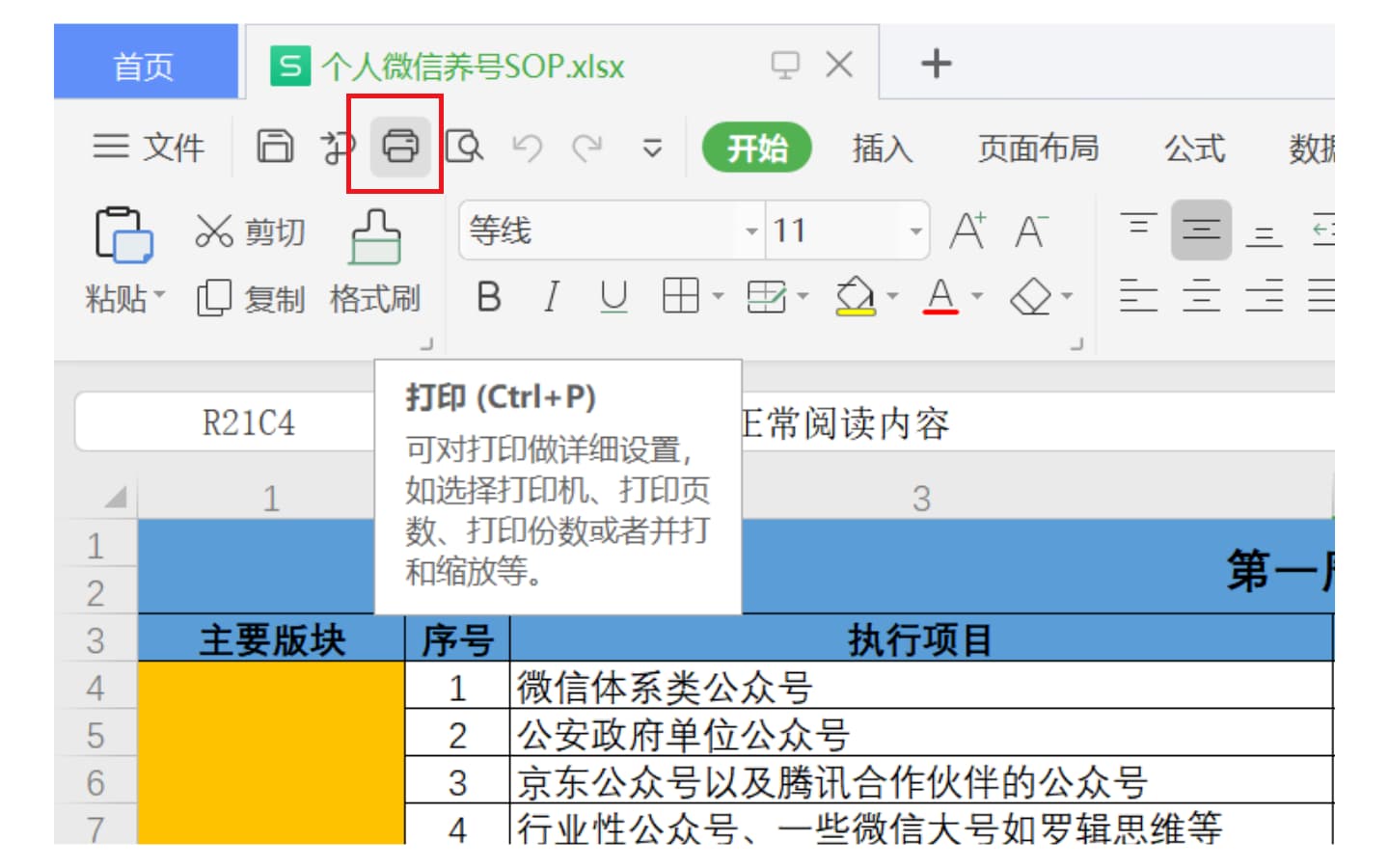Click the cell style/table format icon
This screenshot has width=1389, height=868.
click(x=767, y=296)
